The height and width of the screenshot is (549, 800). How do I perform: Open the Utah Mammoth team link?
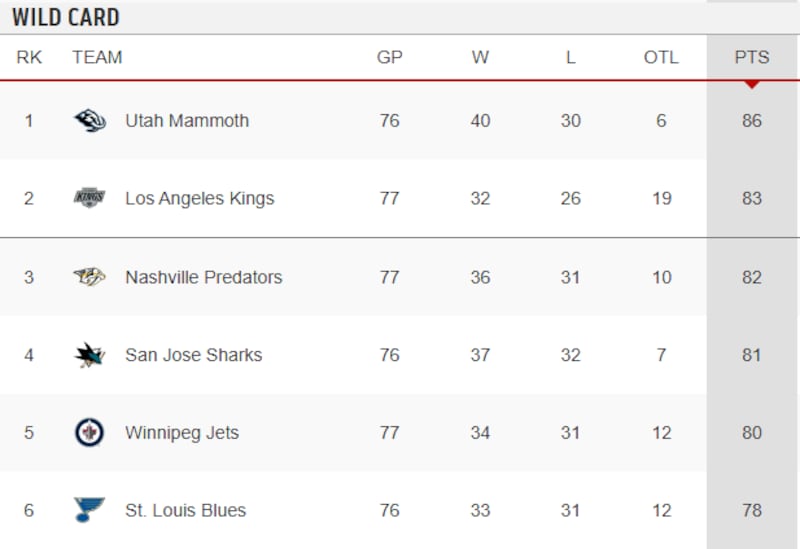tap(187, 121)
